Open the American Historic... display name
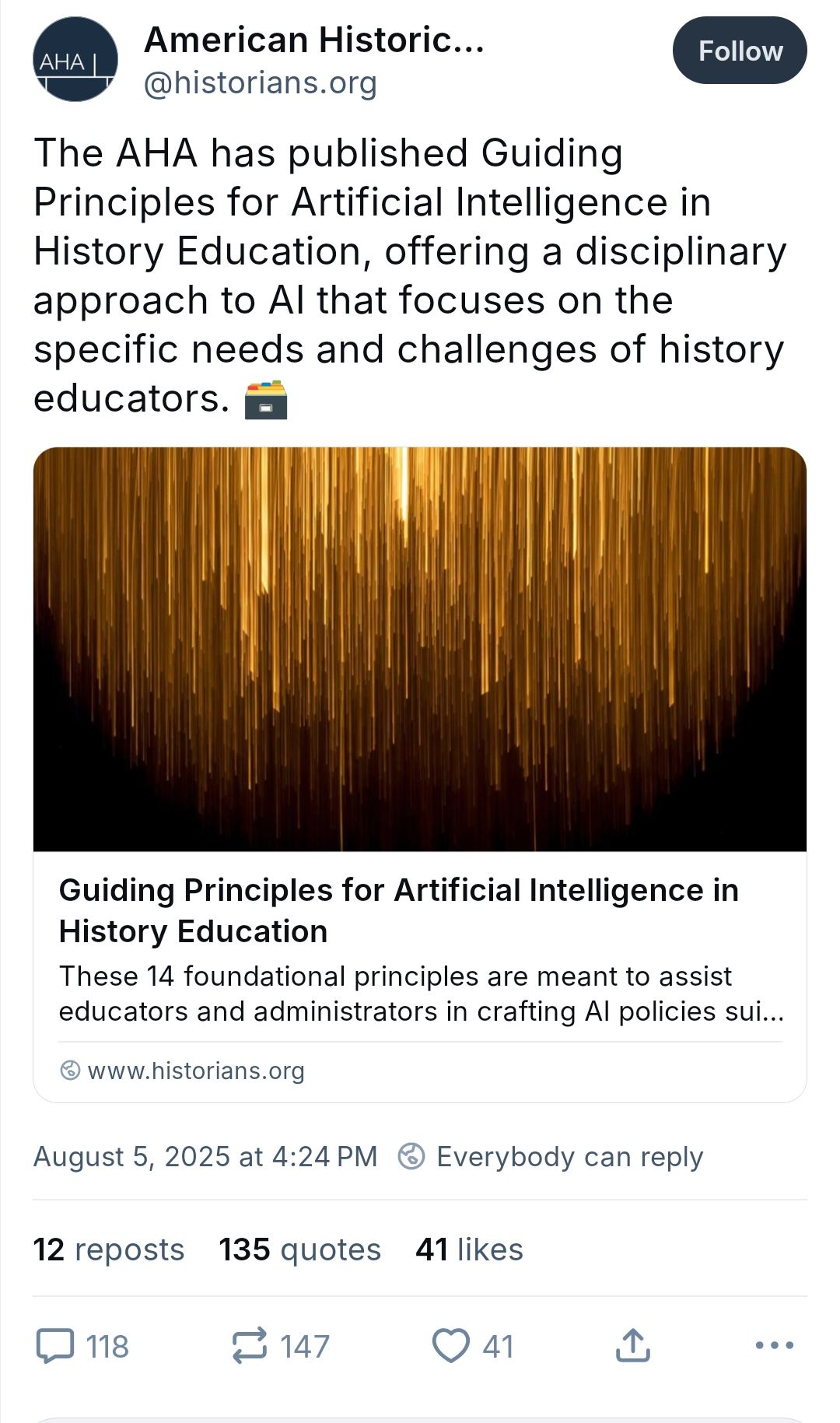 point(314,40)
